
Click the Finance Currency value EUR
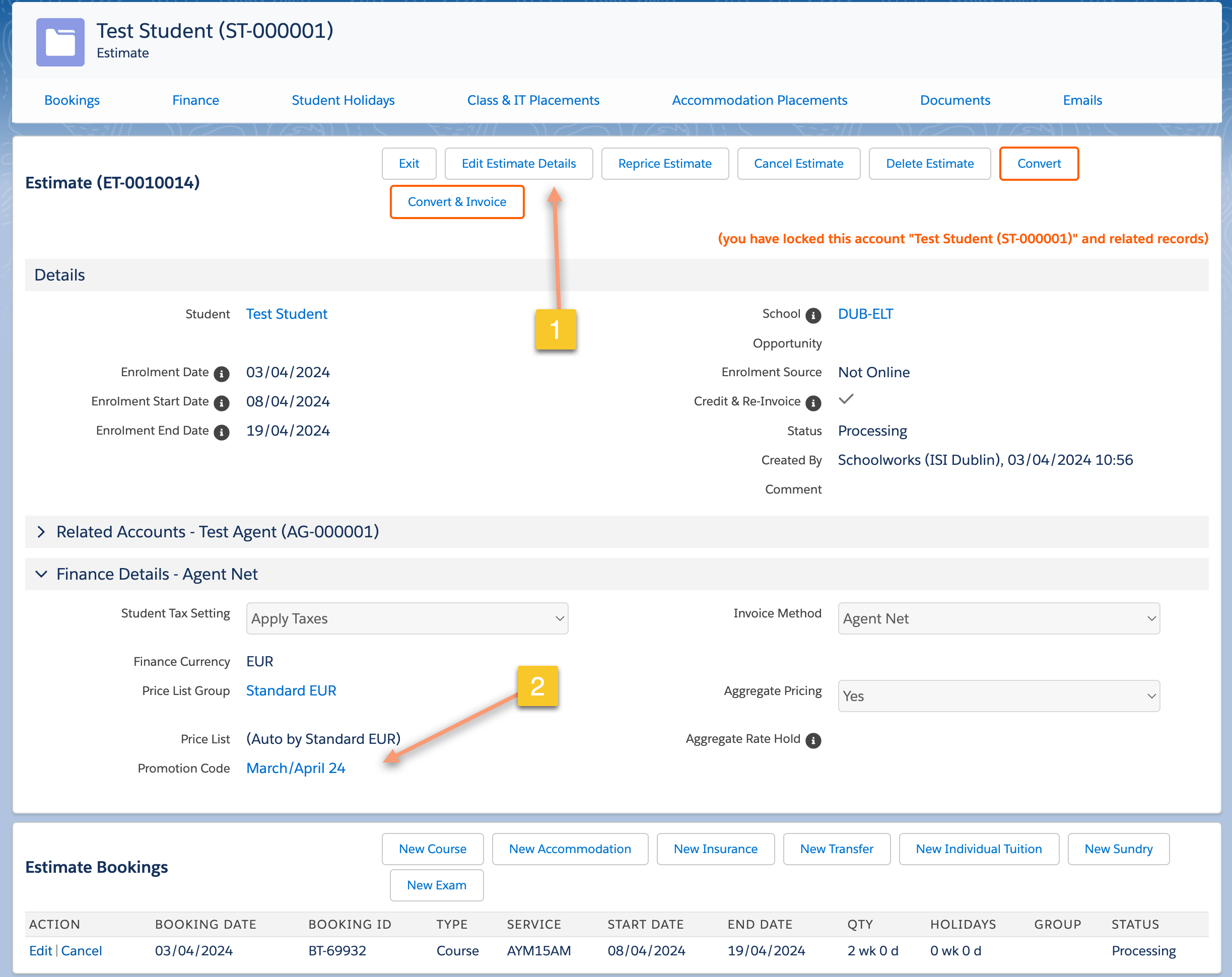[259, 662]
